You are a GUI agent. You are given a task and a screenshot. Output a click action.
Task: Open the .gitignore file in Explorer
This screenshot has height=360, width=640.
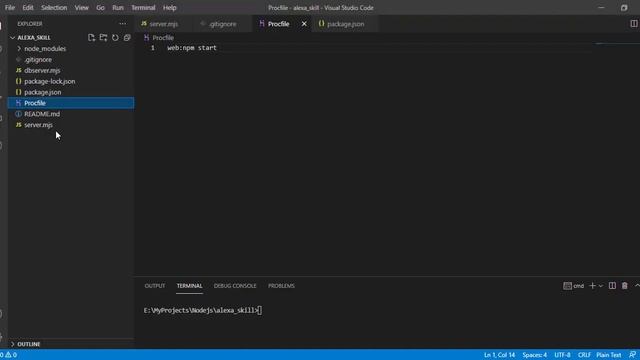38,60
